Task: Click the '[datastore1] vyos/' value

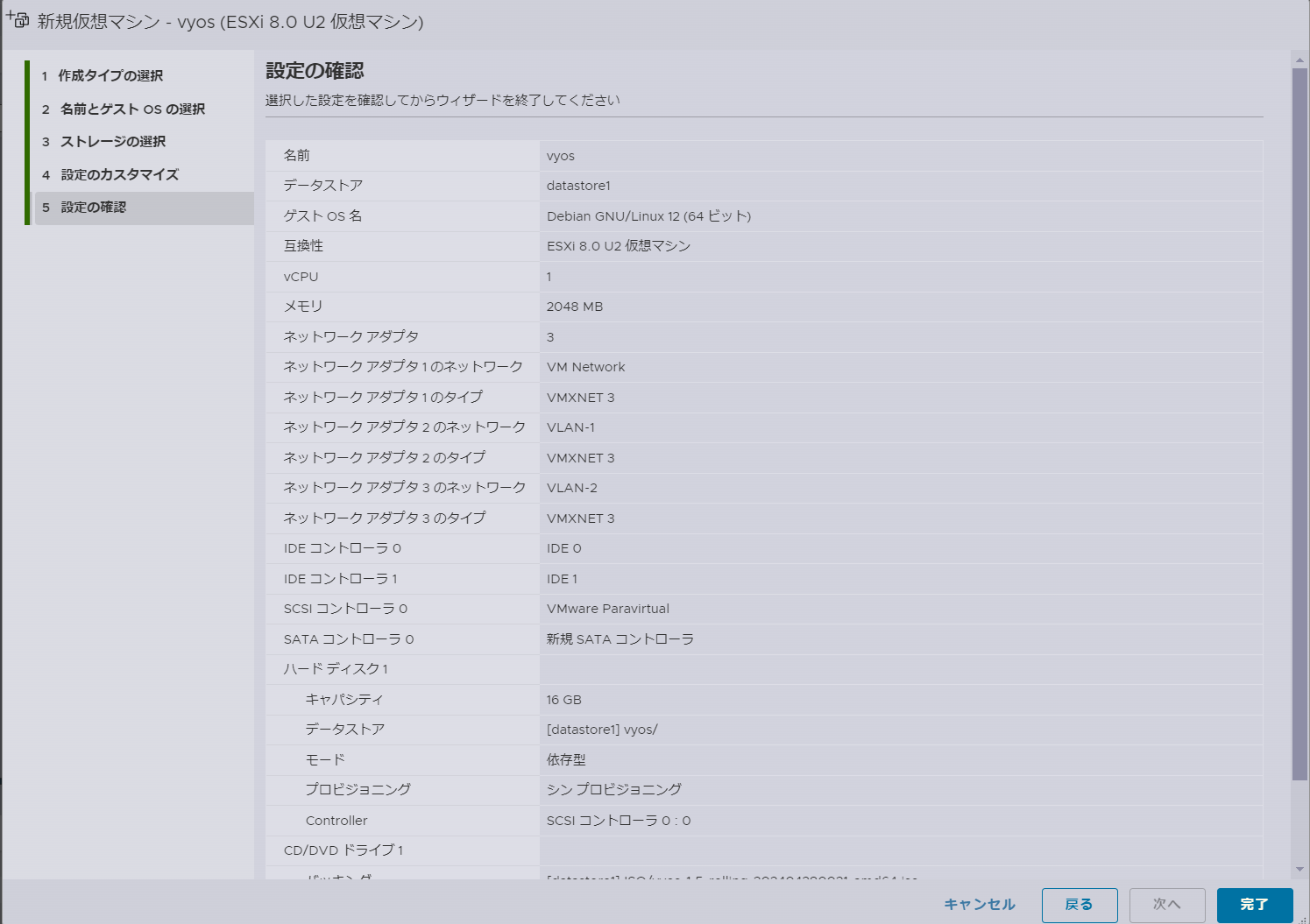Action: pos(602,730)
